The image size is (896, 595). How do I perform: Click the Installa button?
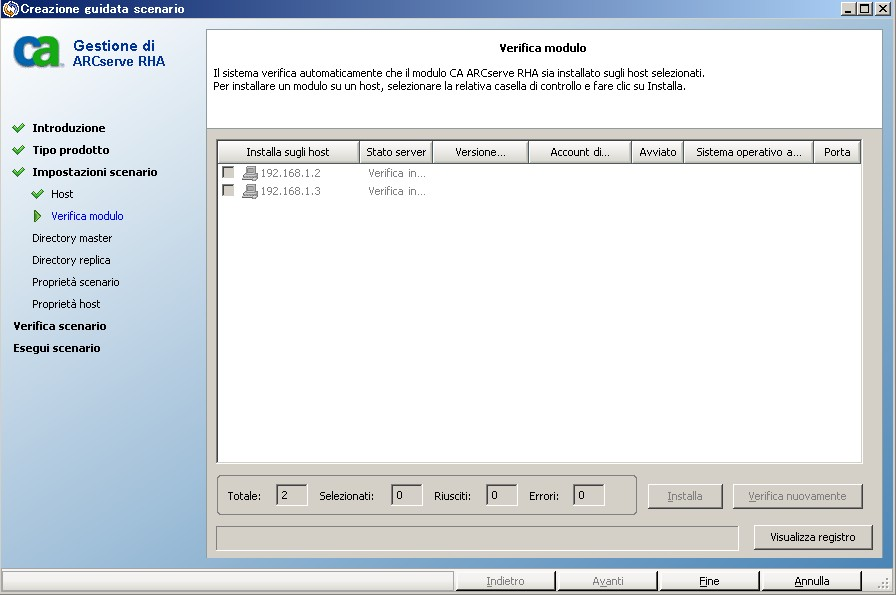684,496
